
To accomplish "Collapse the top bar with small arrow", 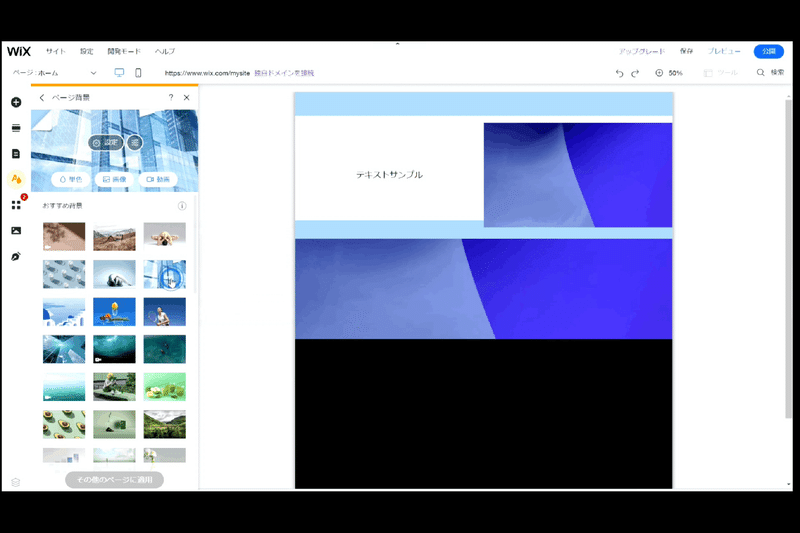I will click(x=397, y=44).
